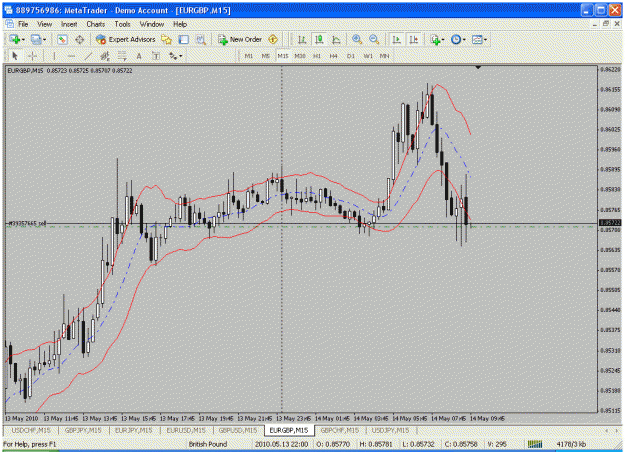The image size is (625, 452).
Task: Select the Text Label tool
Action: (156, 56)
